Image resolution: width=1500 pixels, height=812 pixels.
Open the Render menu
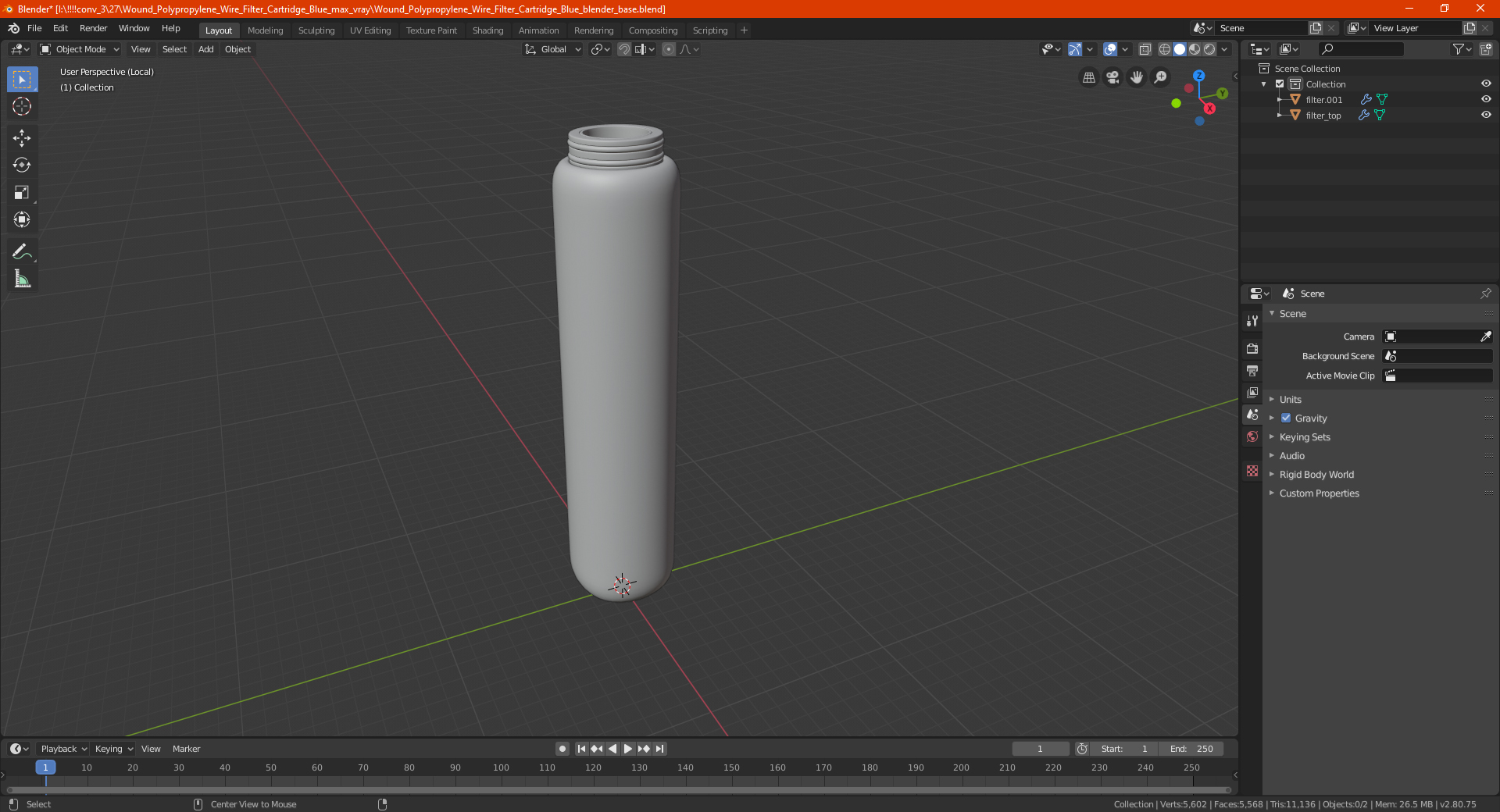click(93, 28)
